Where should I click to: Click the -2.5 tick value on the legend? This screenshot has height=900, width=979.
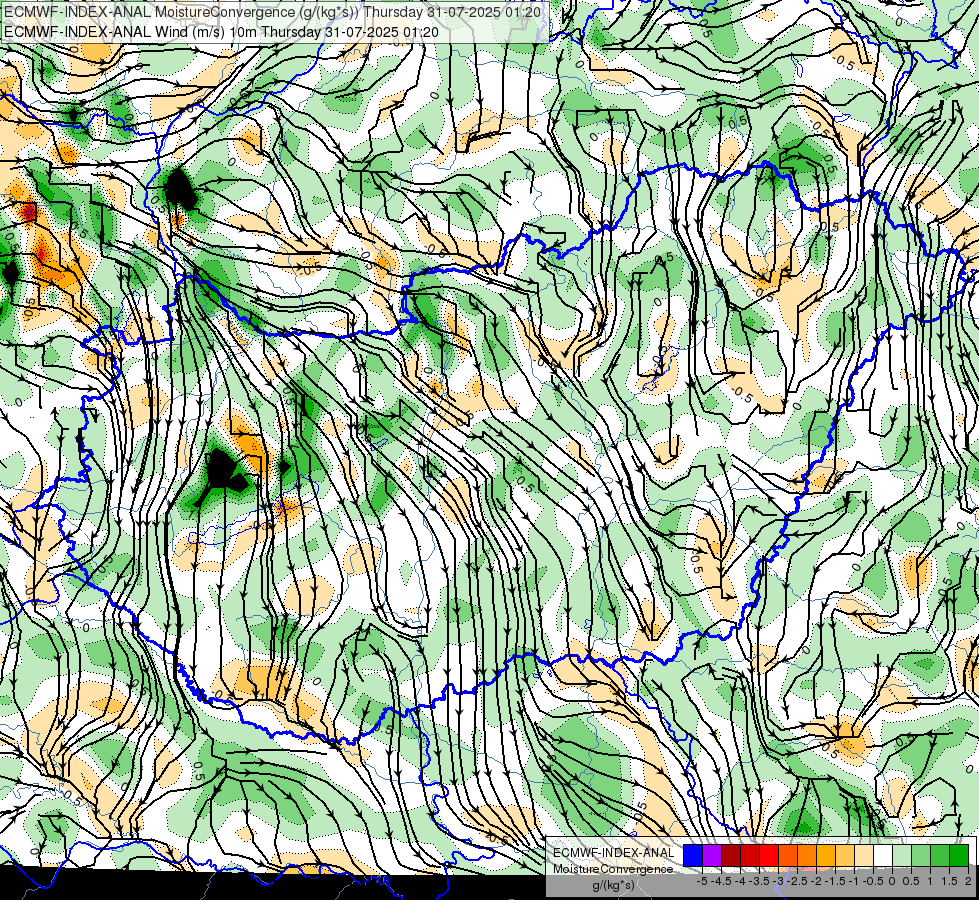[x=797, y=881]
